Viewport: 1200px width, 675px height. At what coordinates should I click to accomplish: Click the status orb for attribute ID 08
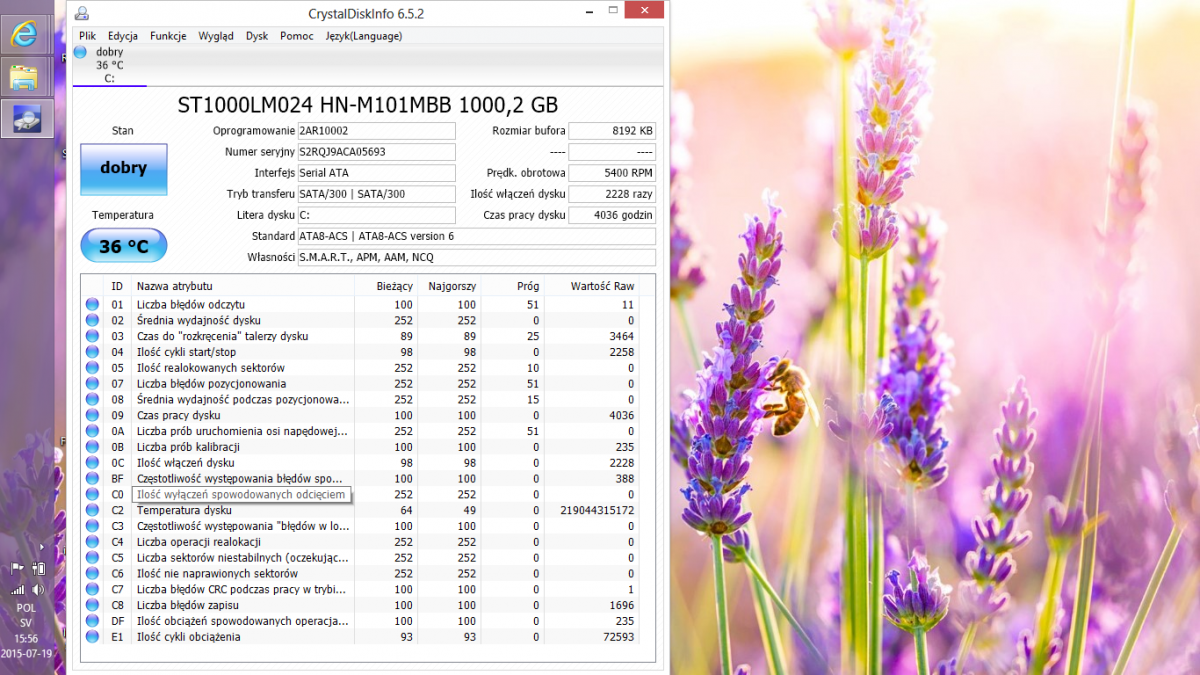tap(92, 399)
